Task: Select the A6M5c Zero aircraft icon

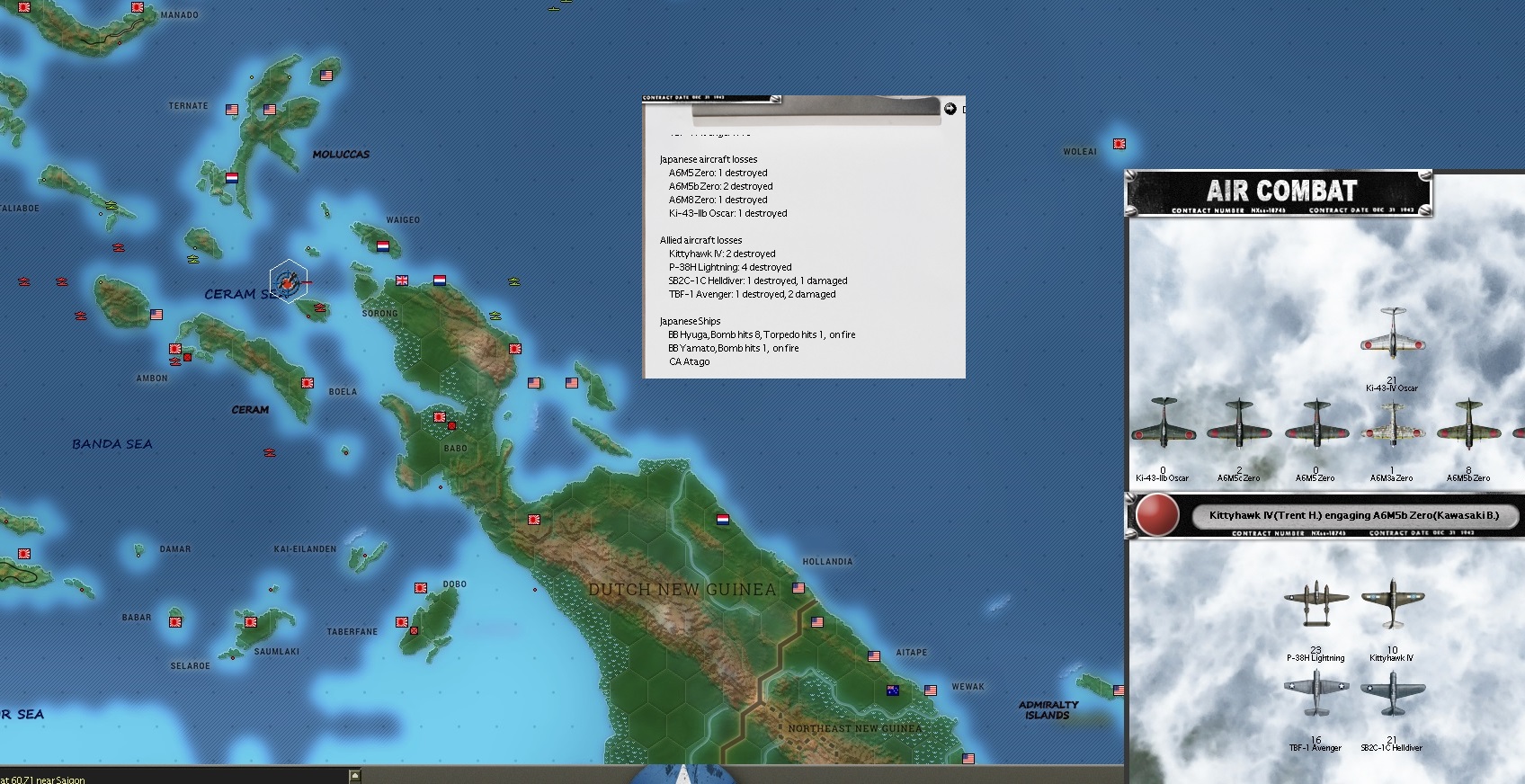Action: pos(1238,423)
